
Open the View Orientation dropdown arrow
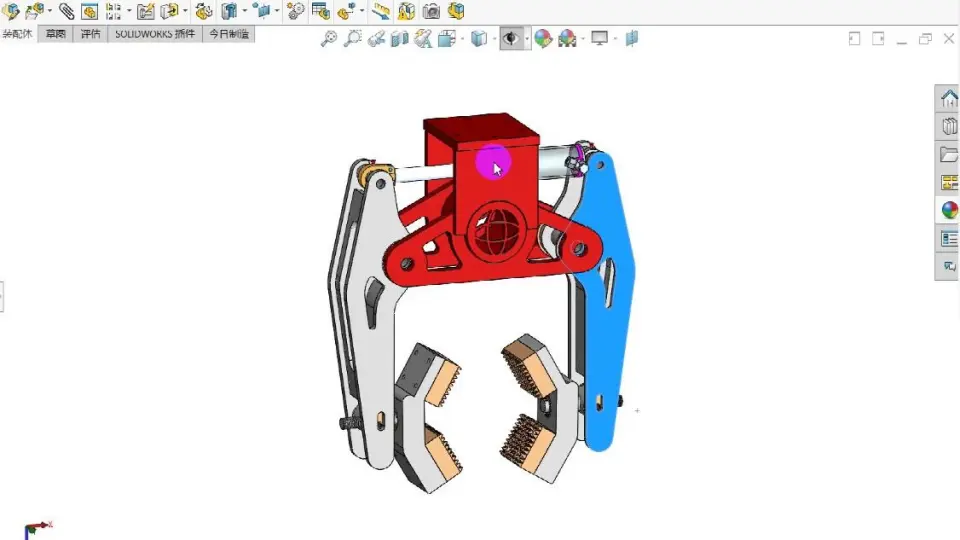coord(462,39)
